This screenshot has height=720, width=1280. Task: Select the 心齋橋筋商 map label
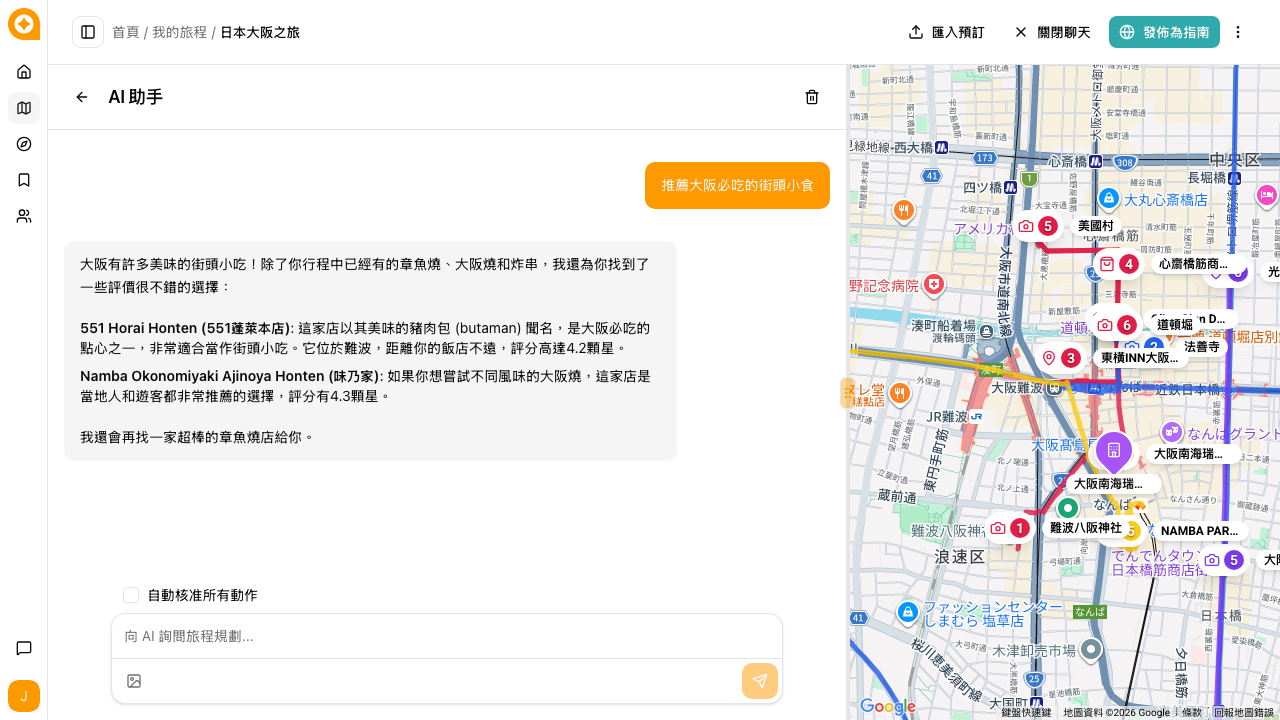tap(1193, 264)
